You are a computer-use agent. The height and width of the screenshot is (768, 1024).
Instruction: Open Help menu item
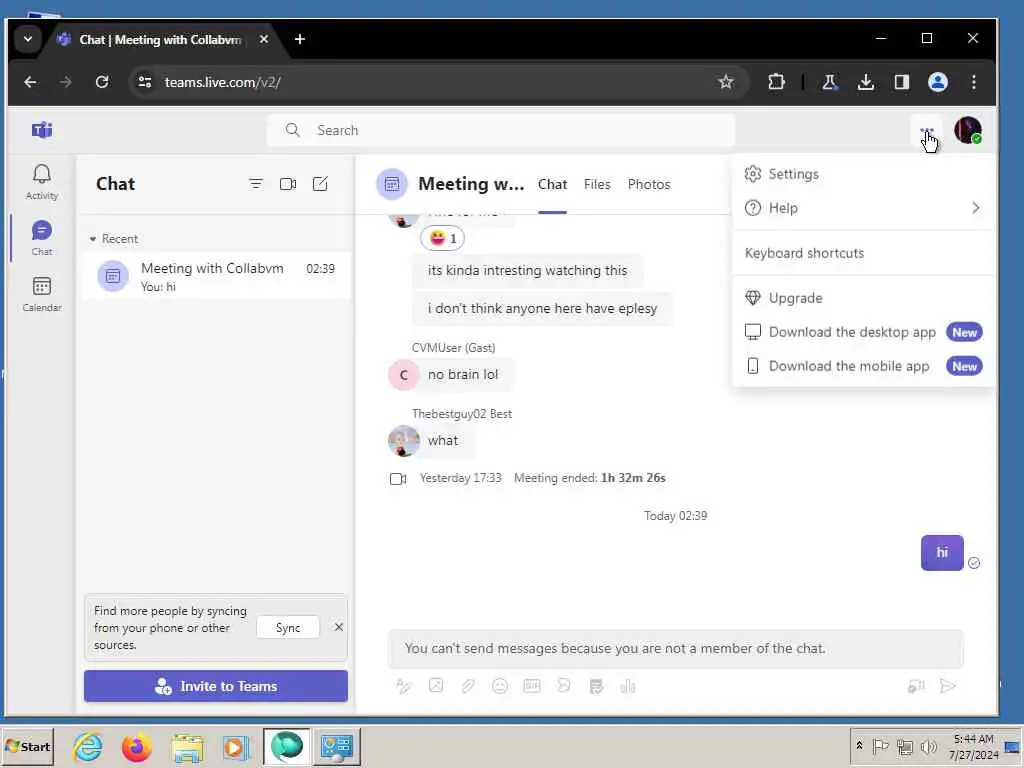864,208
